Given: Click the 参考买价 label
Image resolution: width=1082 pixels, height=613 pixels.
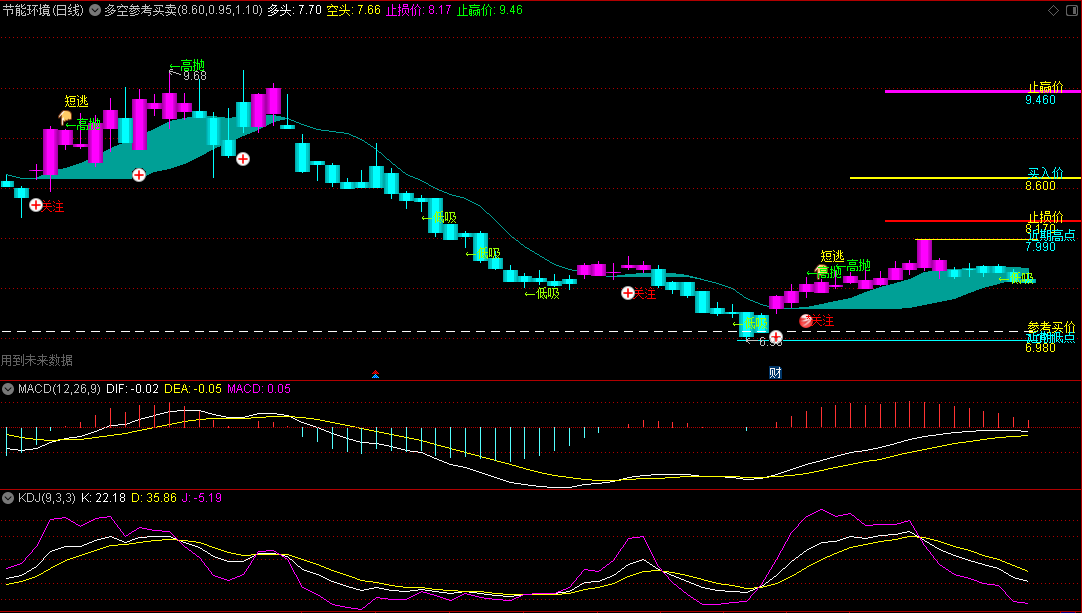Looking at the screenshot, I should click(1051, 327).
